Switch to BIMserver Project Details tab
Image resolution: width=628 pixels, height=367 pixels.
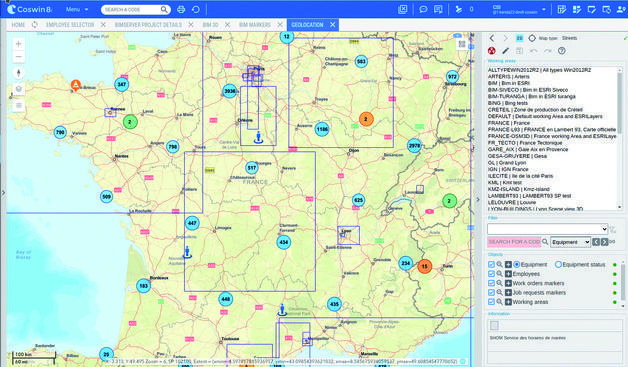pos(148,25)
